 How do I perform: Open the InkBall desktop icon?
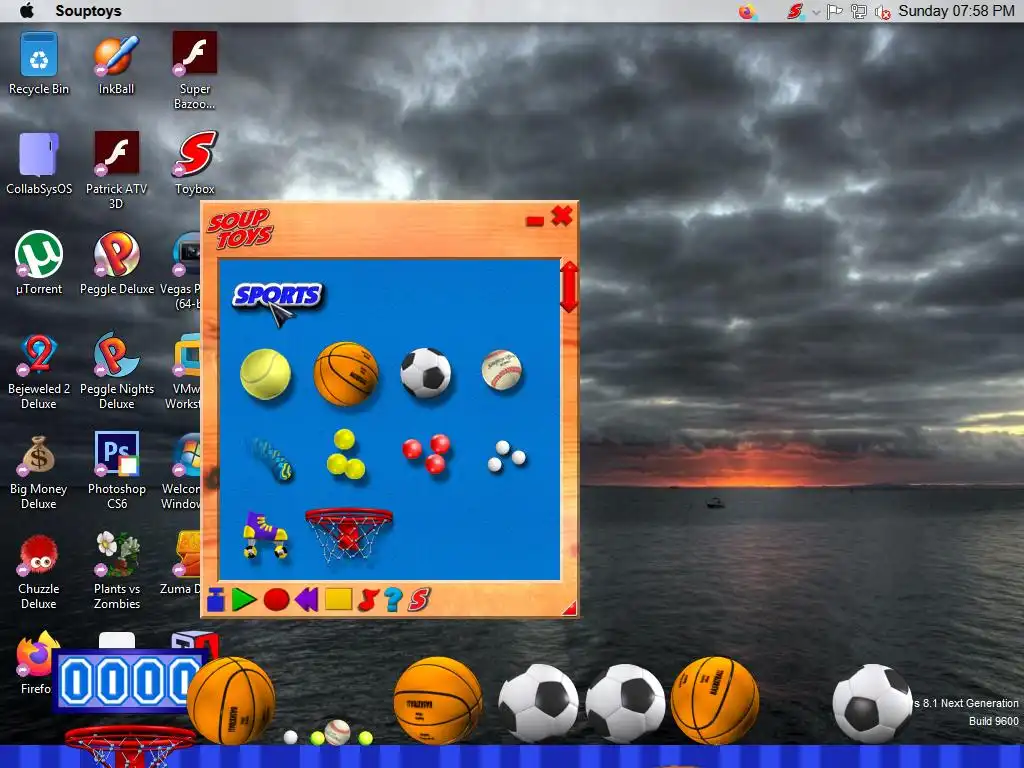[x=116, y=63]
